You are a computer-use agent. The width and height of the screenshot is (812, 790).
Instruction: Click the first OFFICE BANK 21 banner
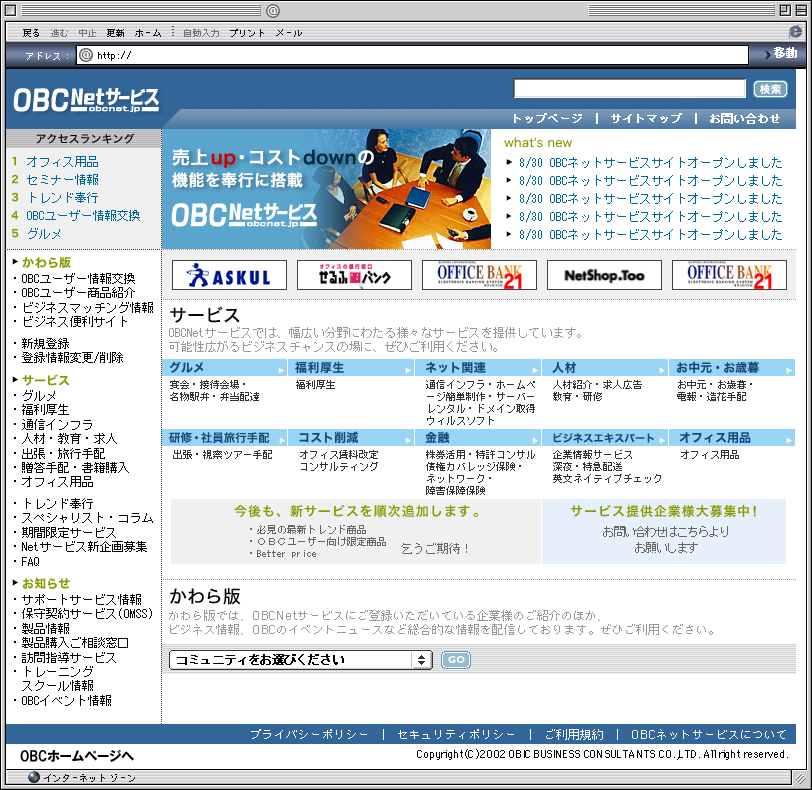point(479,275)
